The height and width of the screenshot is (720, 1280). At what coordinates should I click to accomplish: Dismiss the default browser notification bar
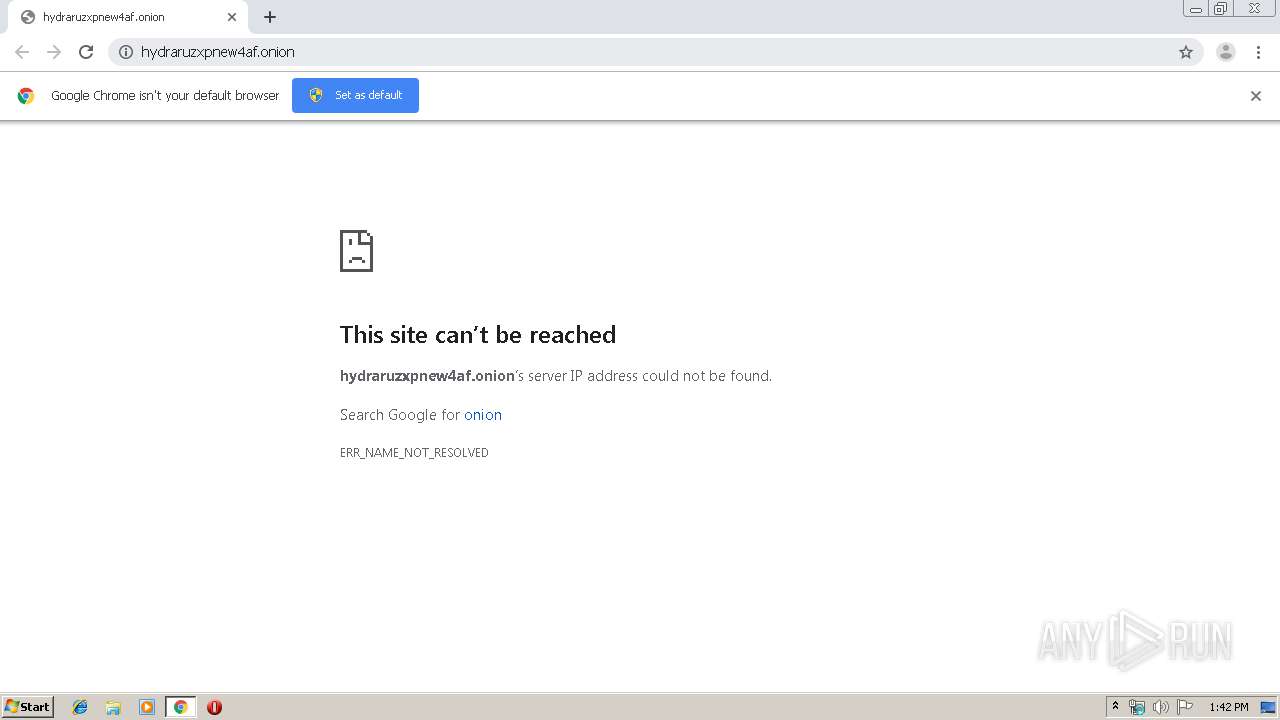tap(1256, 96)
